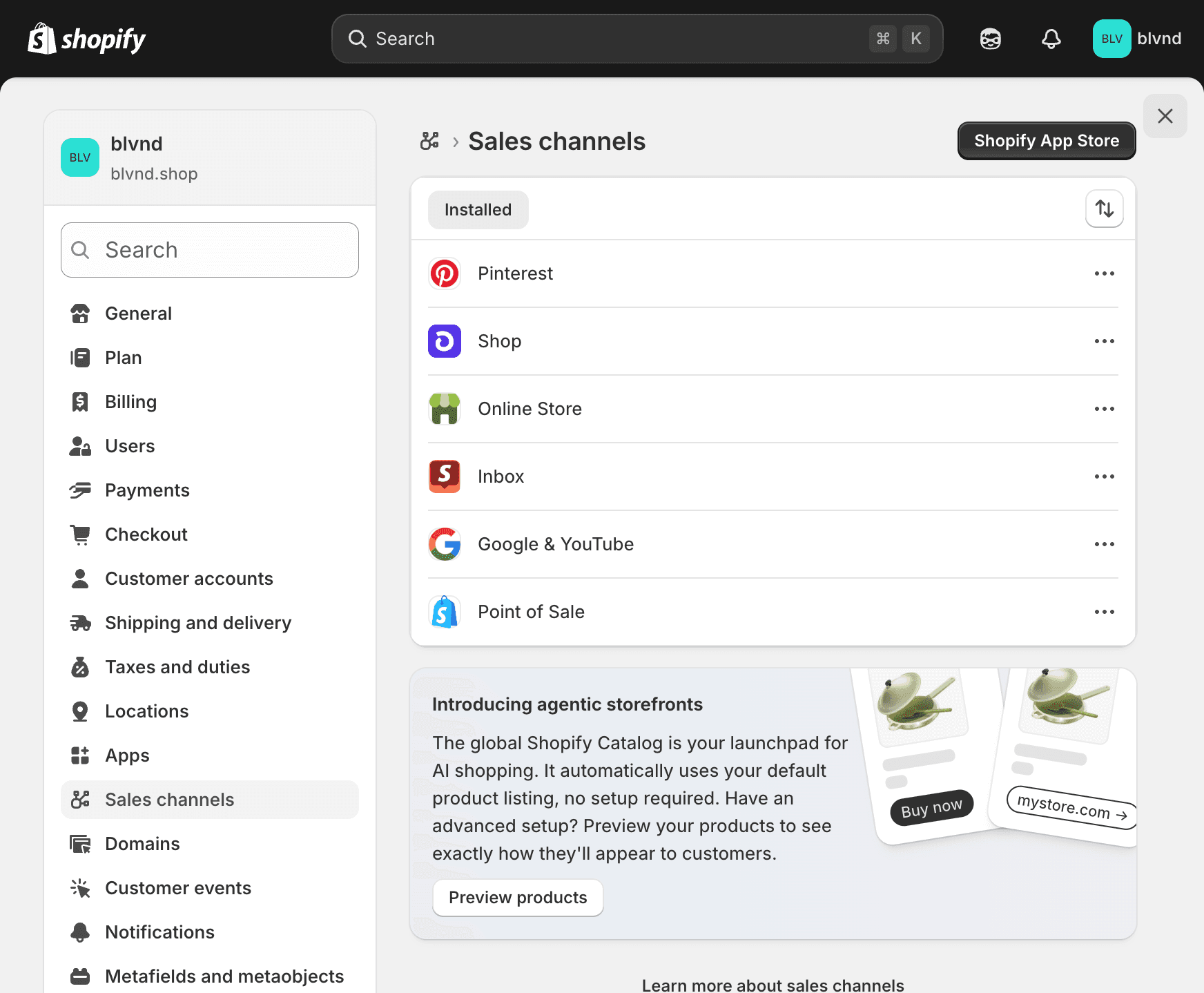Click the Locations pin icon
Screen dimensions: 1204x993
[80, 711]
